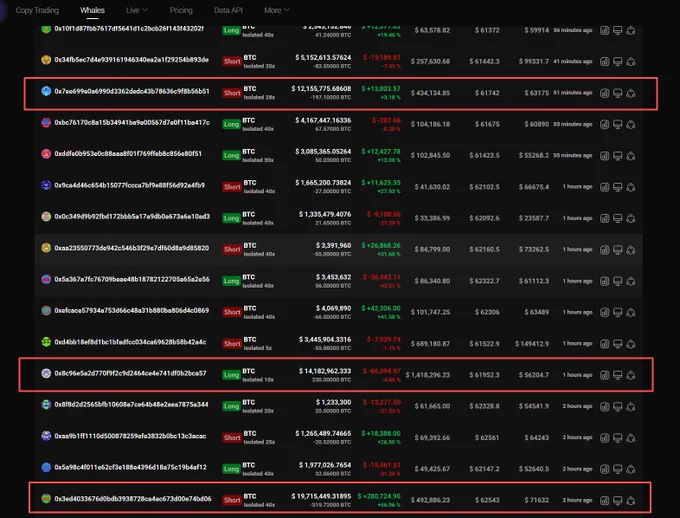Screen dimensions: 680x518
Task: Click rightmost action icon for address 0x34fb5ec7
Action: coord(631,62)
